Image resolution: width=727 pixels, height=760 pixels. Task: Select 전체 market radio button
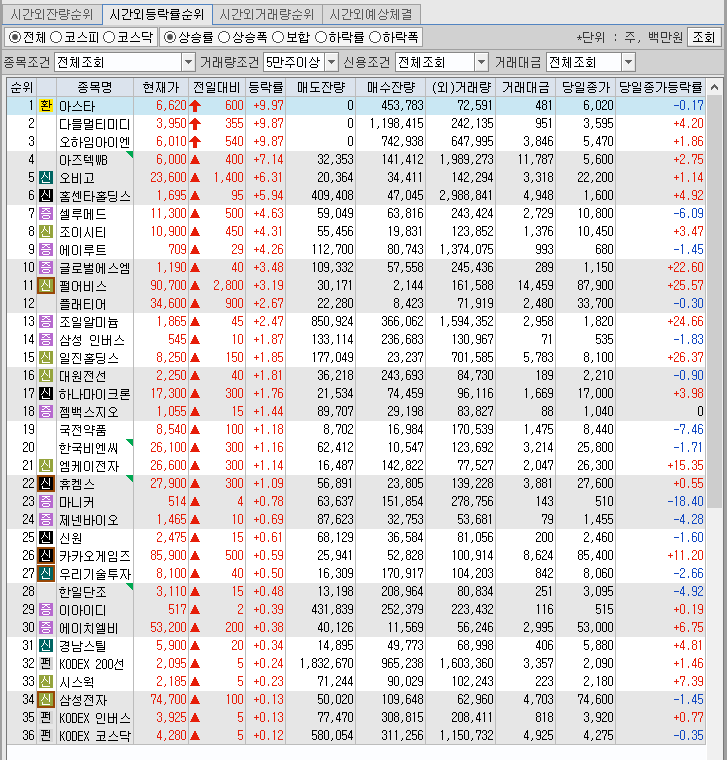[x=16, y=37]
